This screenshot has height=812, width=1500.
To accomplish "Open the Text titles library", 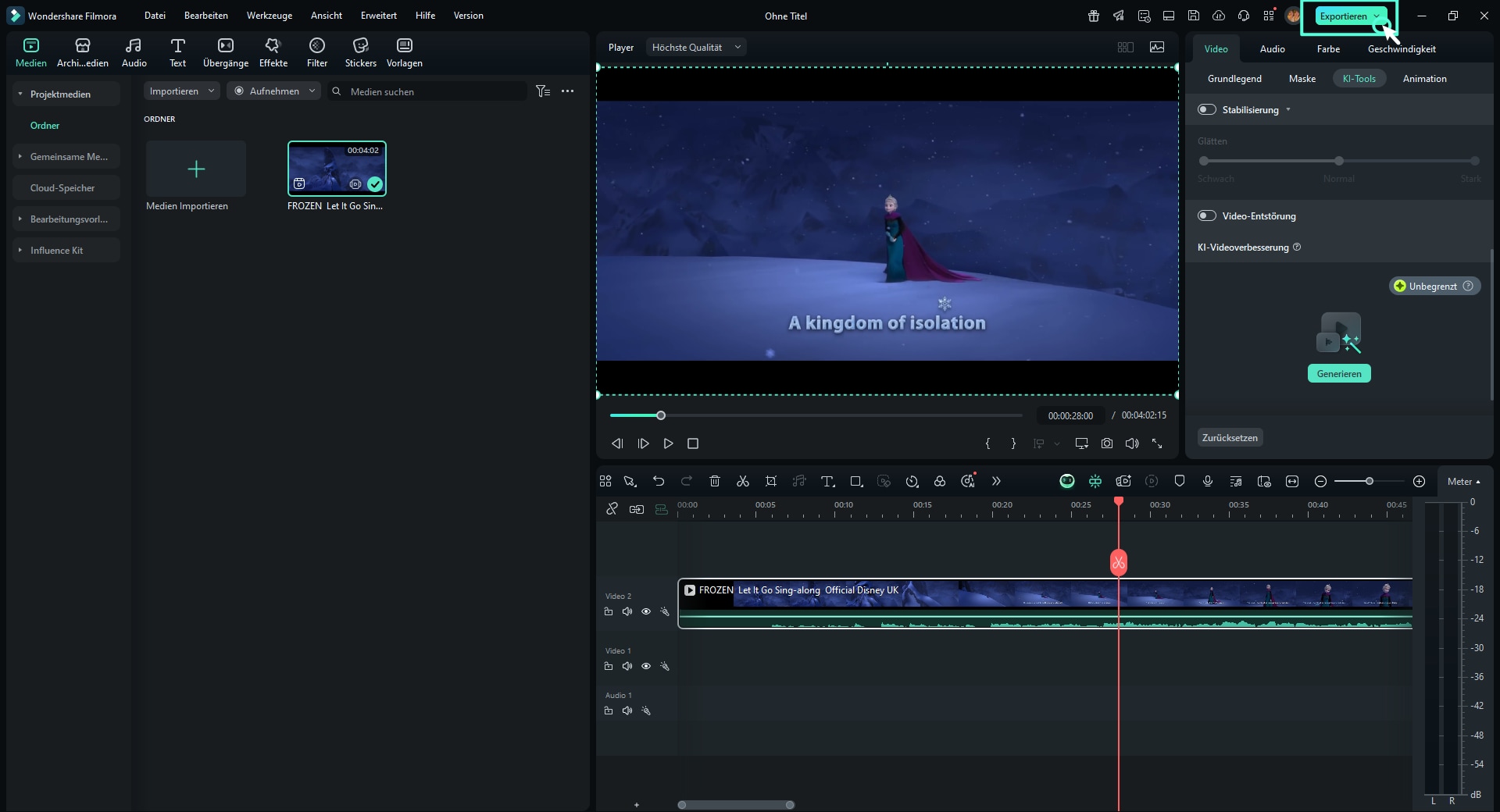I will tap(178, 52).
